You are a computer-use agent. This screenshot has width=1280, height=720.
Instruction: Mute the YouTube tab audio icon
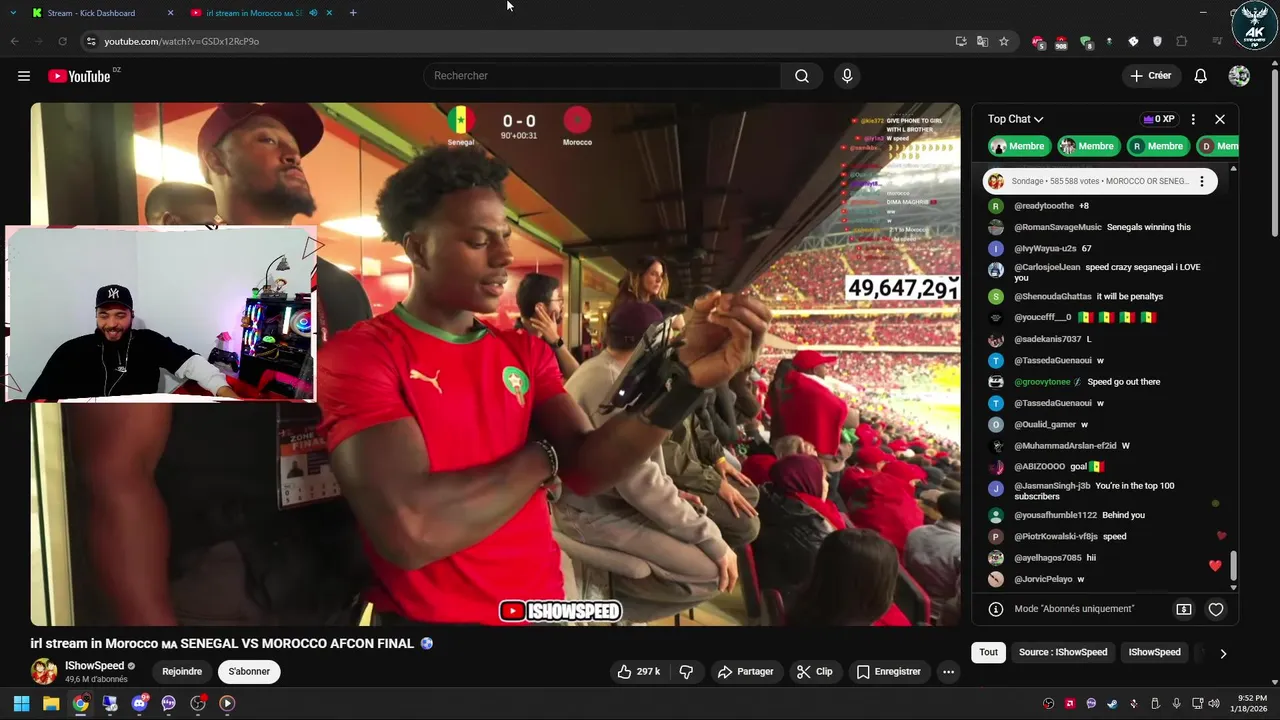(x=313, y=13)
